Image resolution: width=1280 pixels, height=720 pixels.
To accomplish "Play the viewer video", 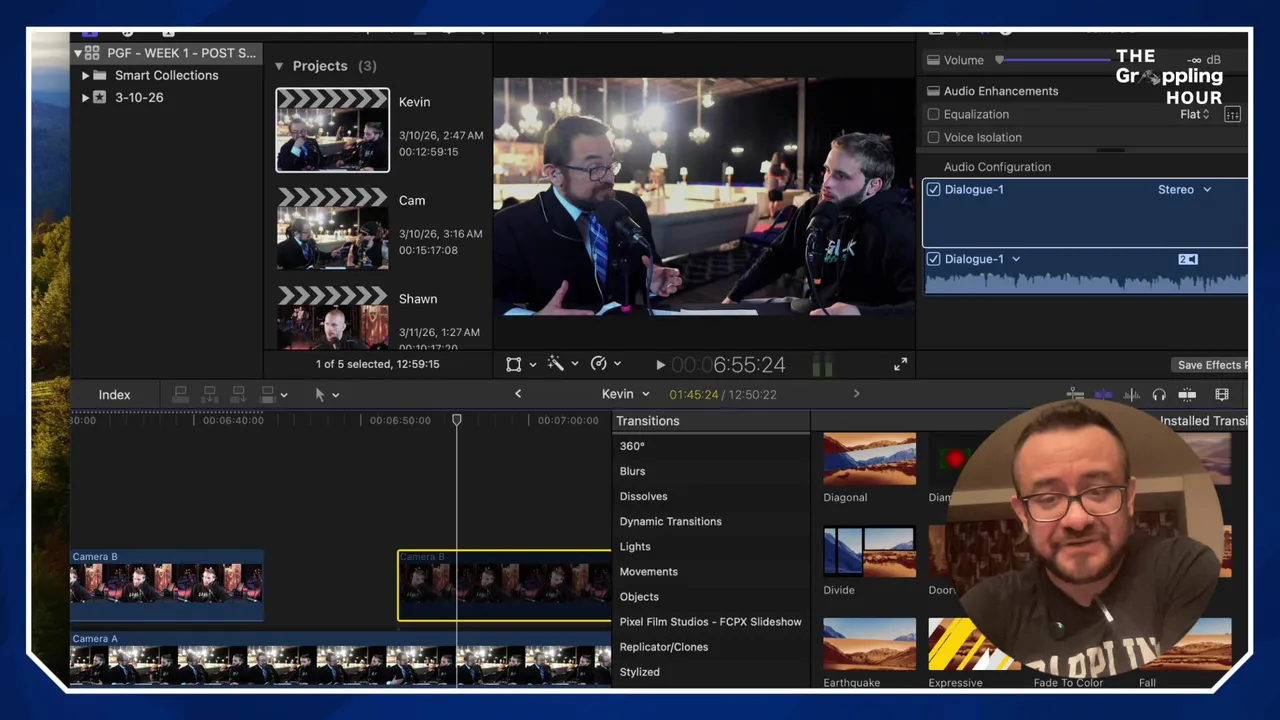I will (660, 366).
